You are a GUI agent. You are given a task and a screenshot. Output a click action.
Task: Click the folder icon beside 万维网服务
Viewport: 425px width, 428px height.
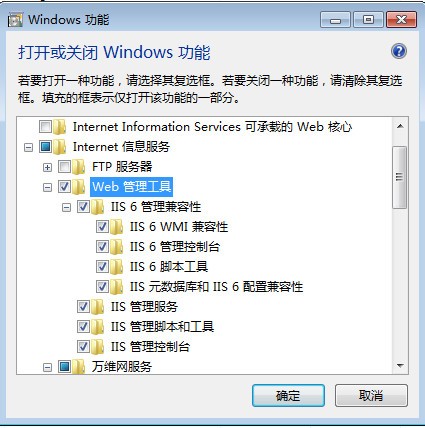(x=79, y=367)
